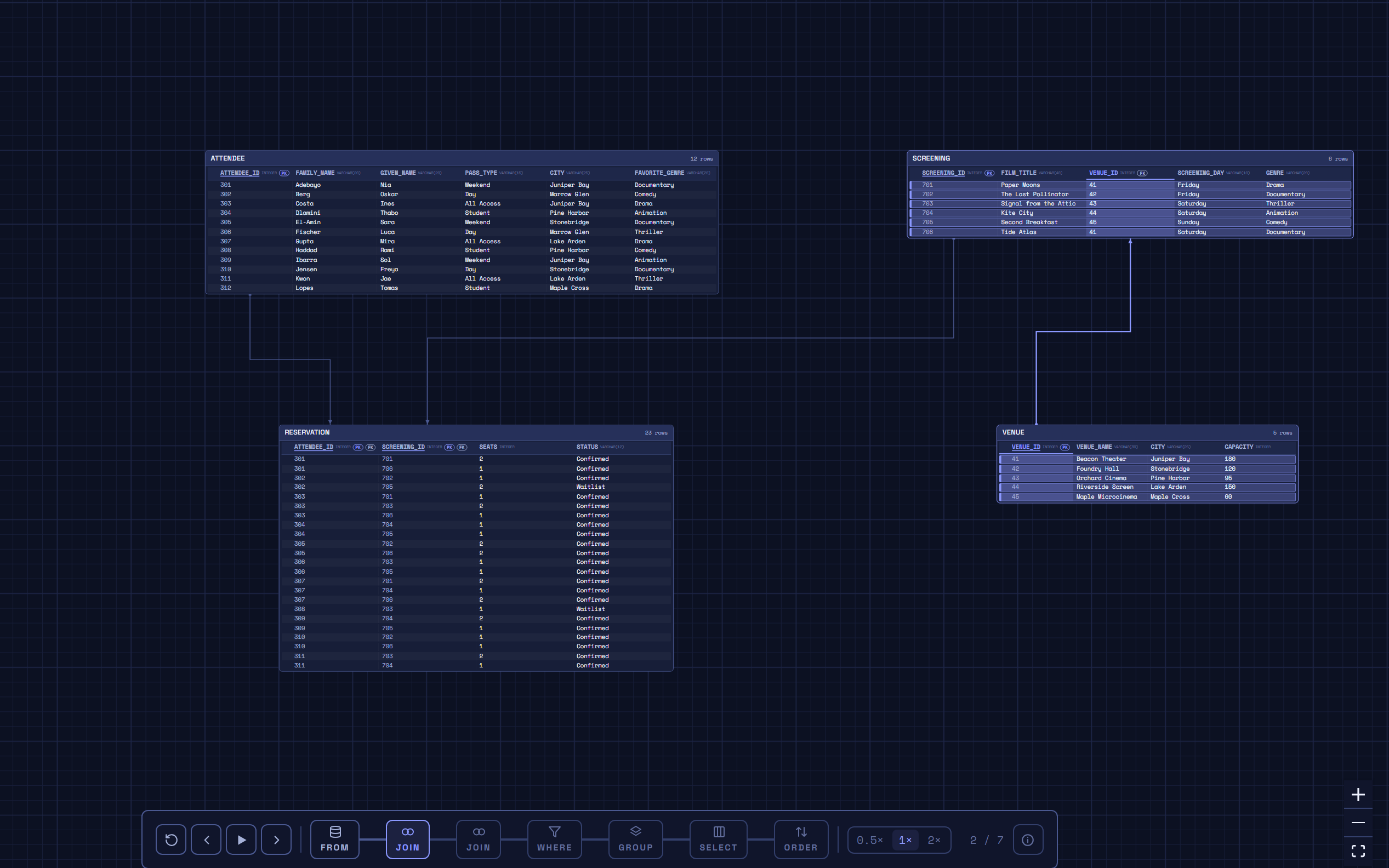Select the 'Beacon Theater' venue cell
Image resolution: width=1389 pixels, height=868 pixels.
[1101, 459]
